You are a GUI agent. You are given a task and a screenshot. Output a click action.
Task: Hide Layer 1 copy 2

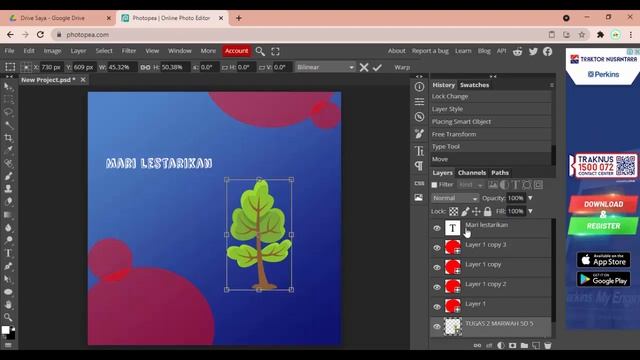(437, 287)
